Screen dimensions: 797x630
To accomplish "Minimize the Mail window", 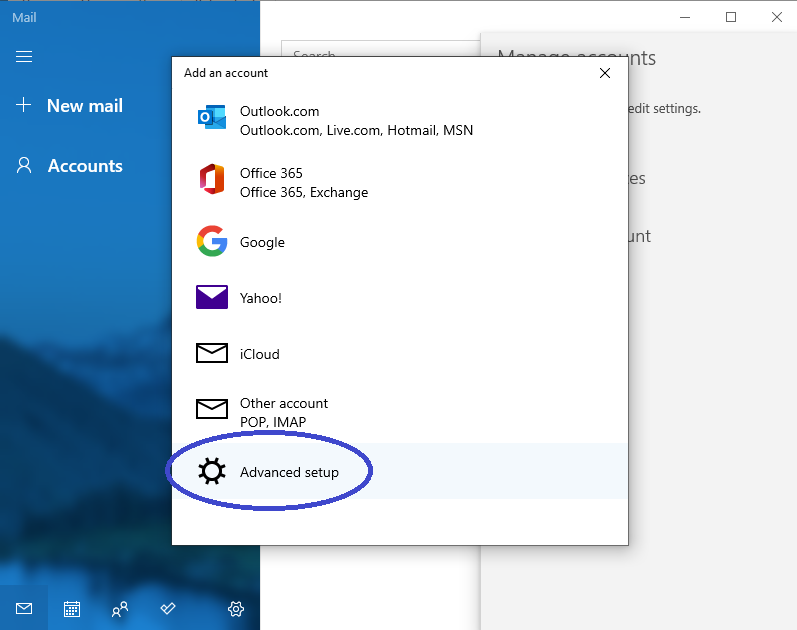I will coord(685,17).
